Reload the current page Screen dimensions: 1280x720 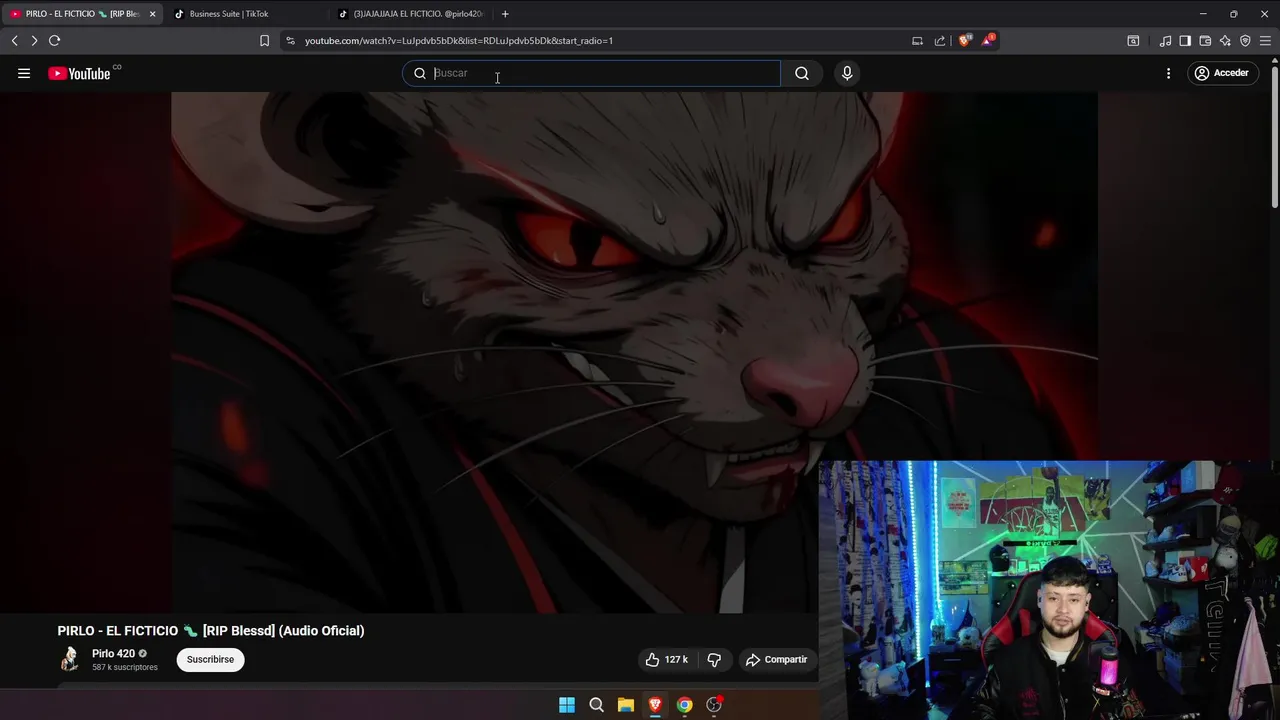55,41
